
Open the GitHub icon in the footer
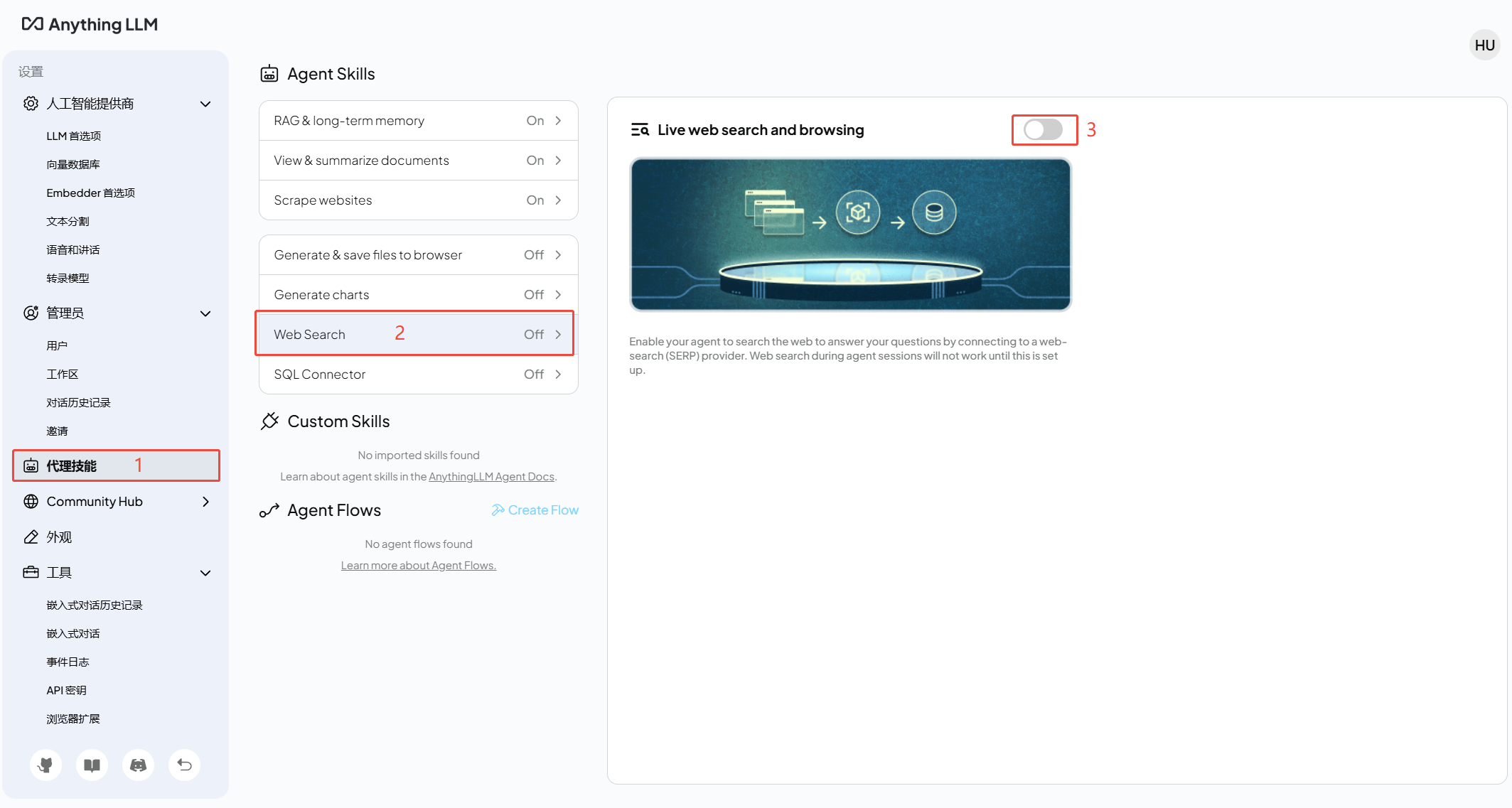point(45,765)
